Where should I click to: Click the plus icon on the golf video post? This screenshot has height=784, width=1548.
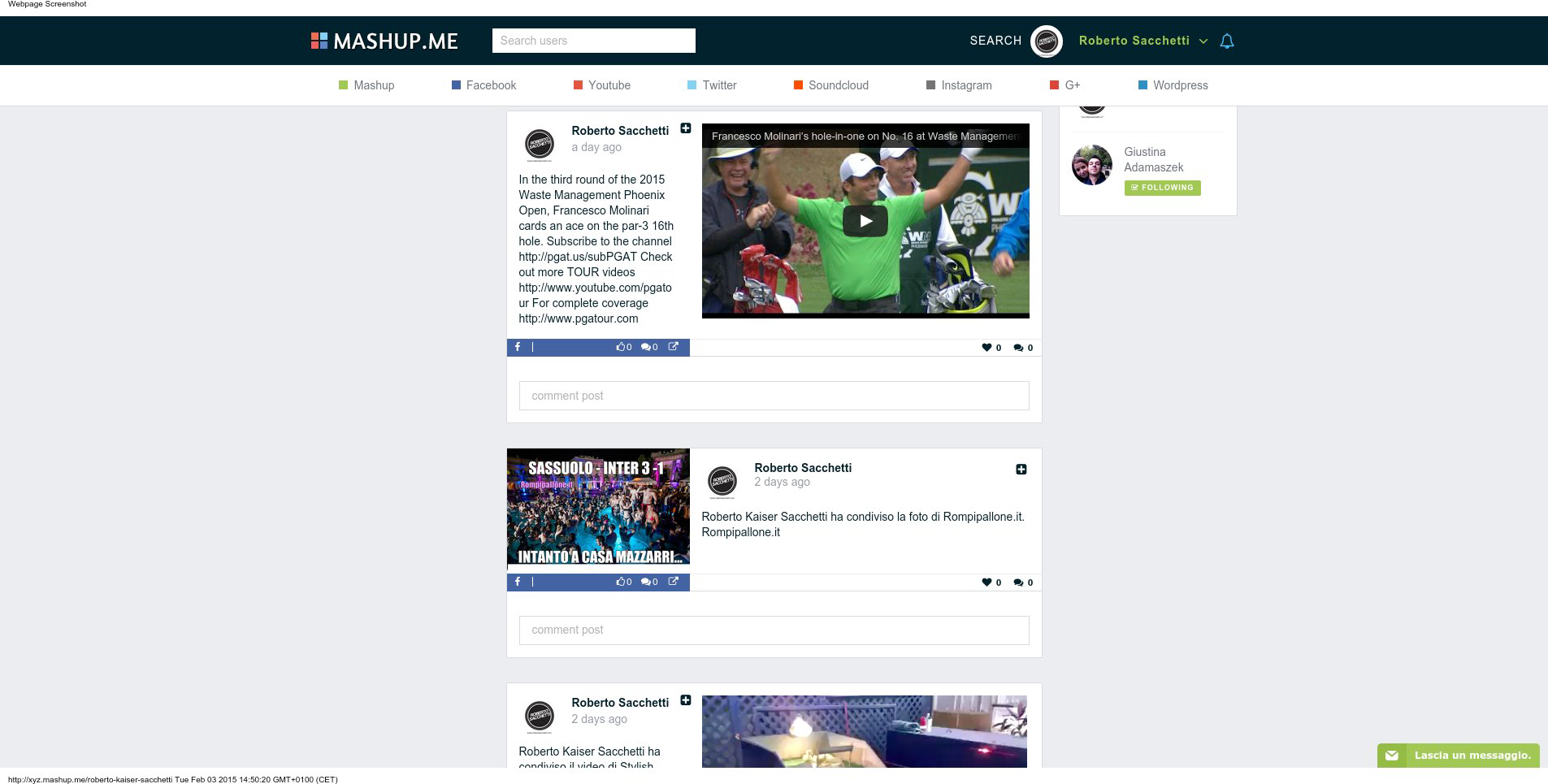click(x=686, y=128)
